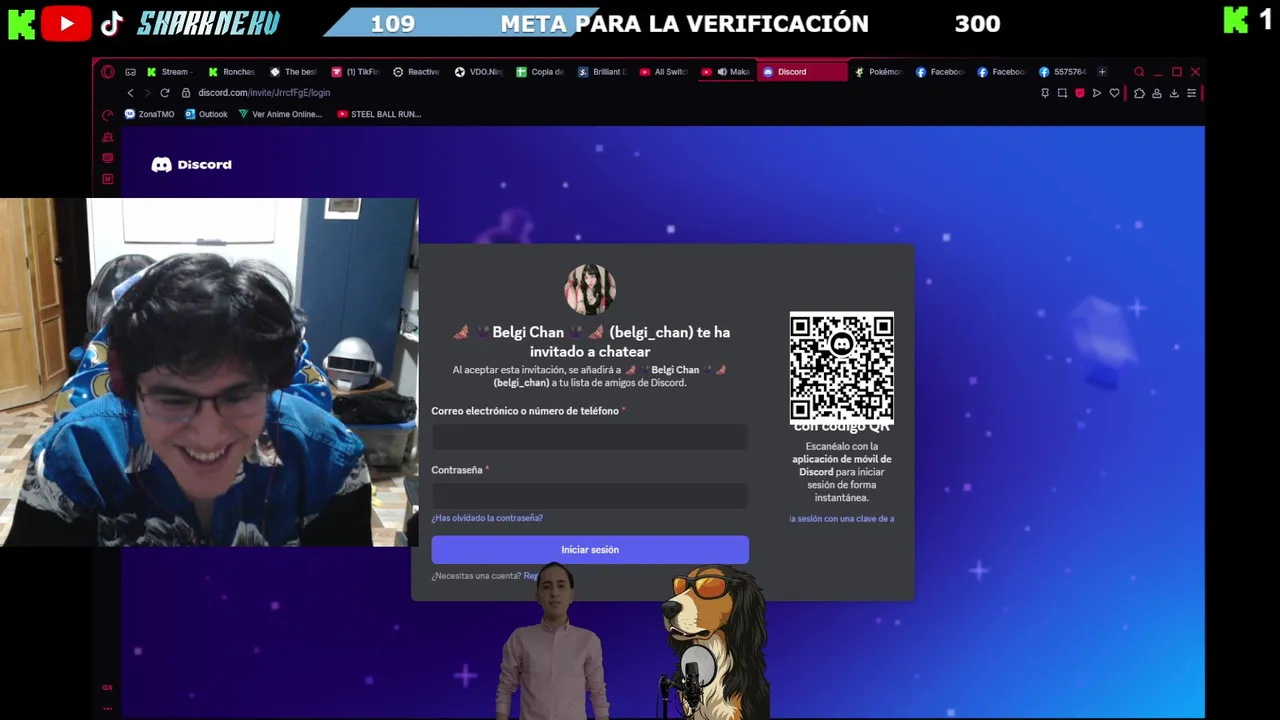Open the GX Corner gamepad icon
1280x720 pixels.
click(x=130, y=72)
